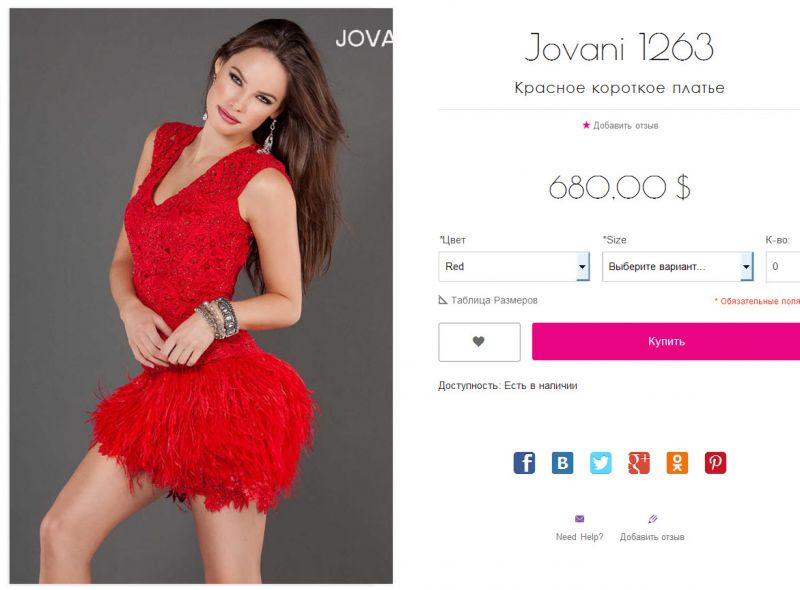
Task: Open the Таблица Размеров size chart link
Action: (x=493, y=300)
